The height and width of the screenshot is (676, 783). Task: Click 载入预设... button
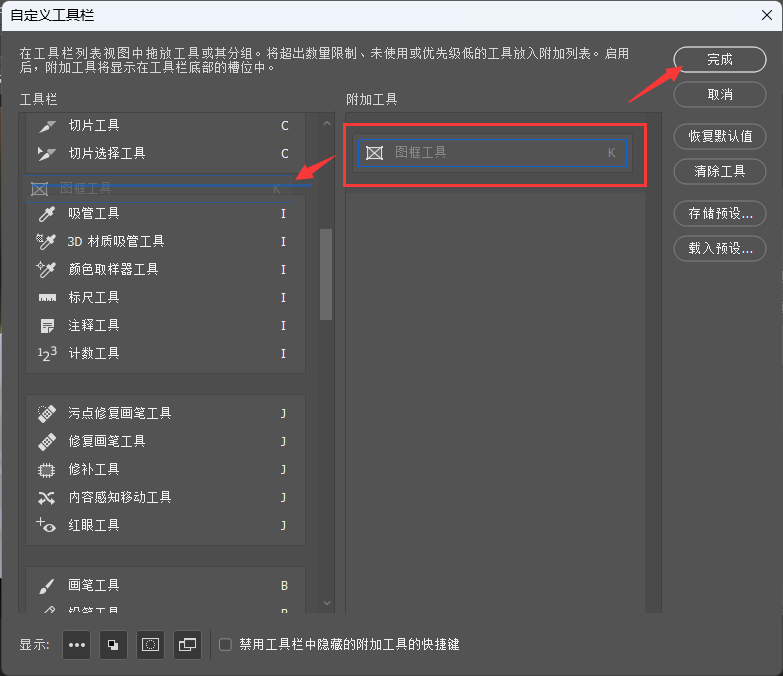pyautogui.click(x=720, y=248)
